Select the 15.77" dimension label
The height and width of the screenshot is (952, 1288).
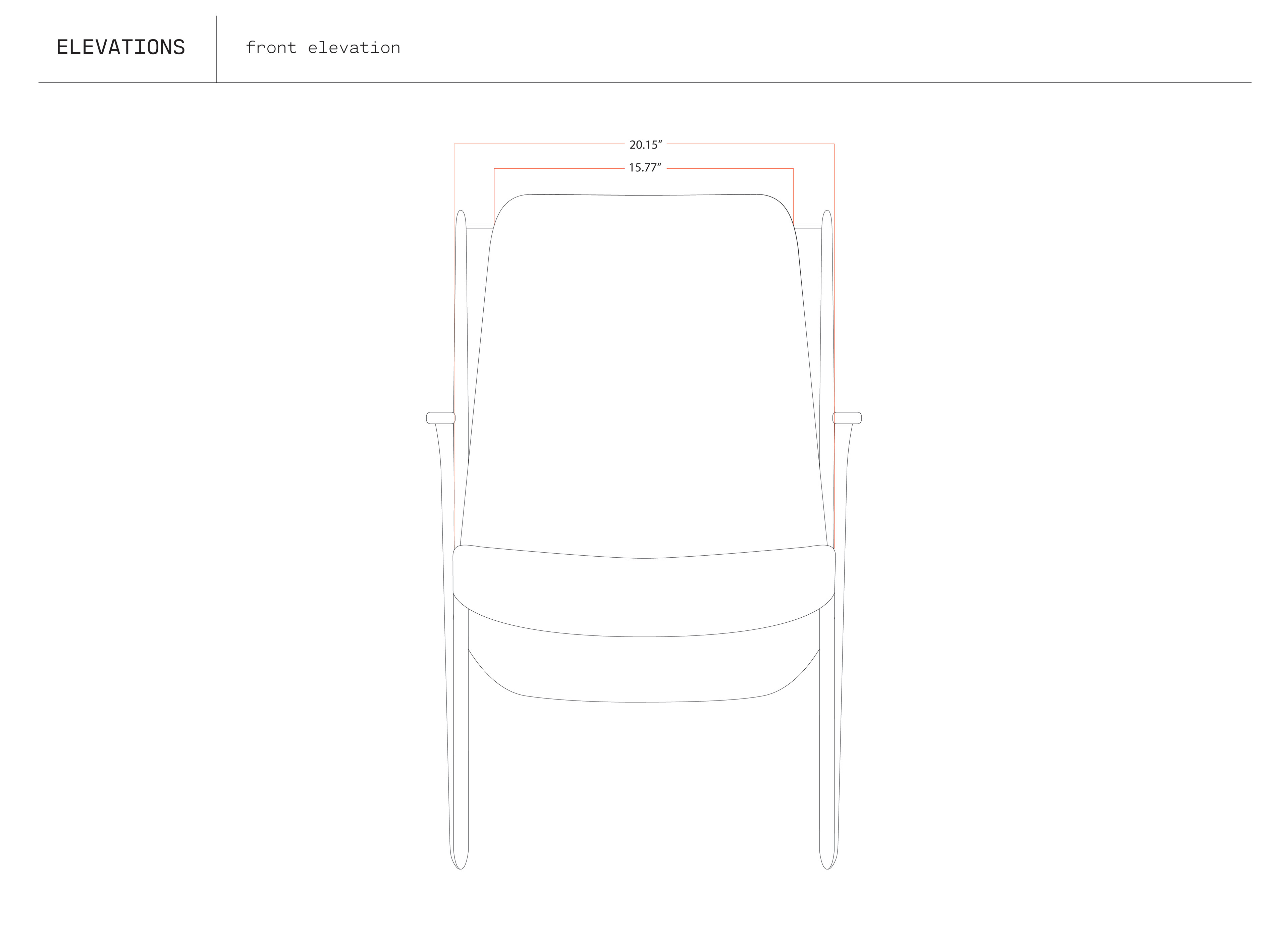point(645,168)
